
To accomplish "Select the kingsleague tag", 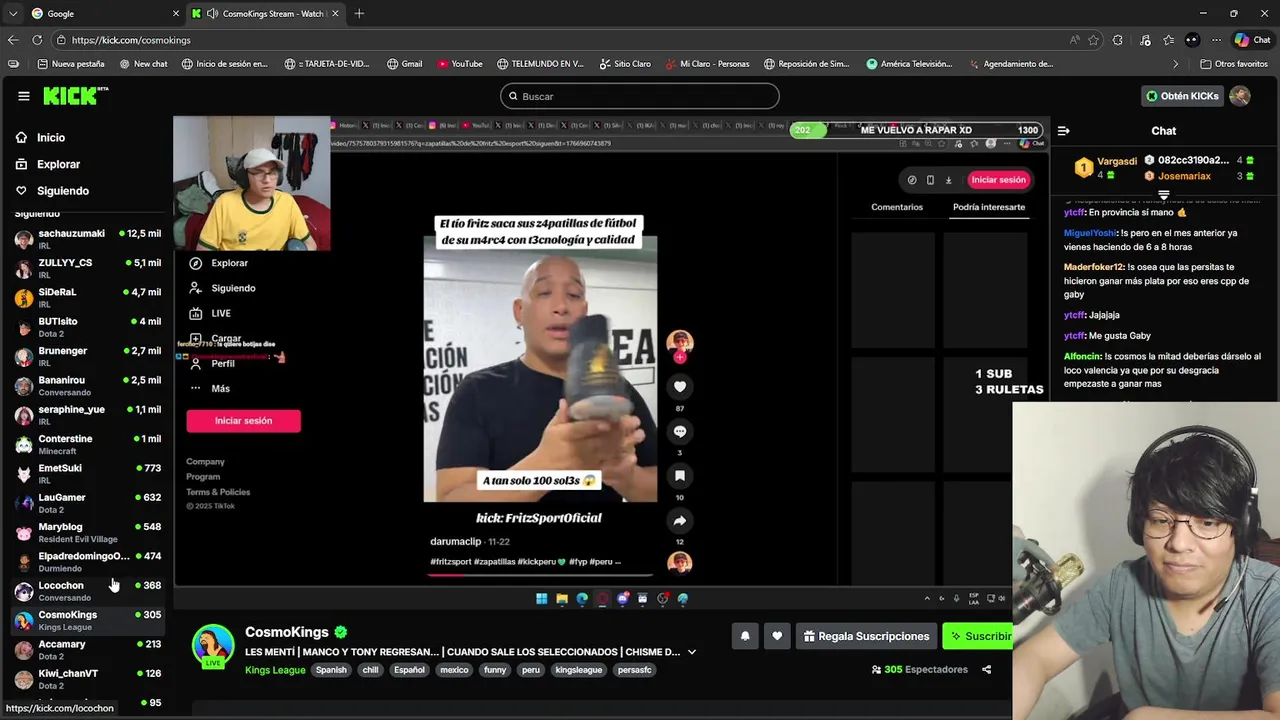I will [579, 670].
